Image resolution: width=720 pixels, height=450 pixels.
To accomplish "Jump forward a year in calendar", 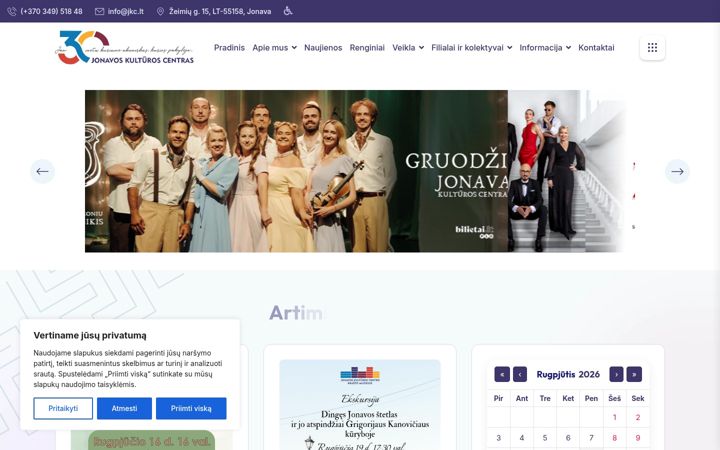I will tap(634, 374).
